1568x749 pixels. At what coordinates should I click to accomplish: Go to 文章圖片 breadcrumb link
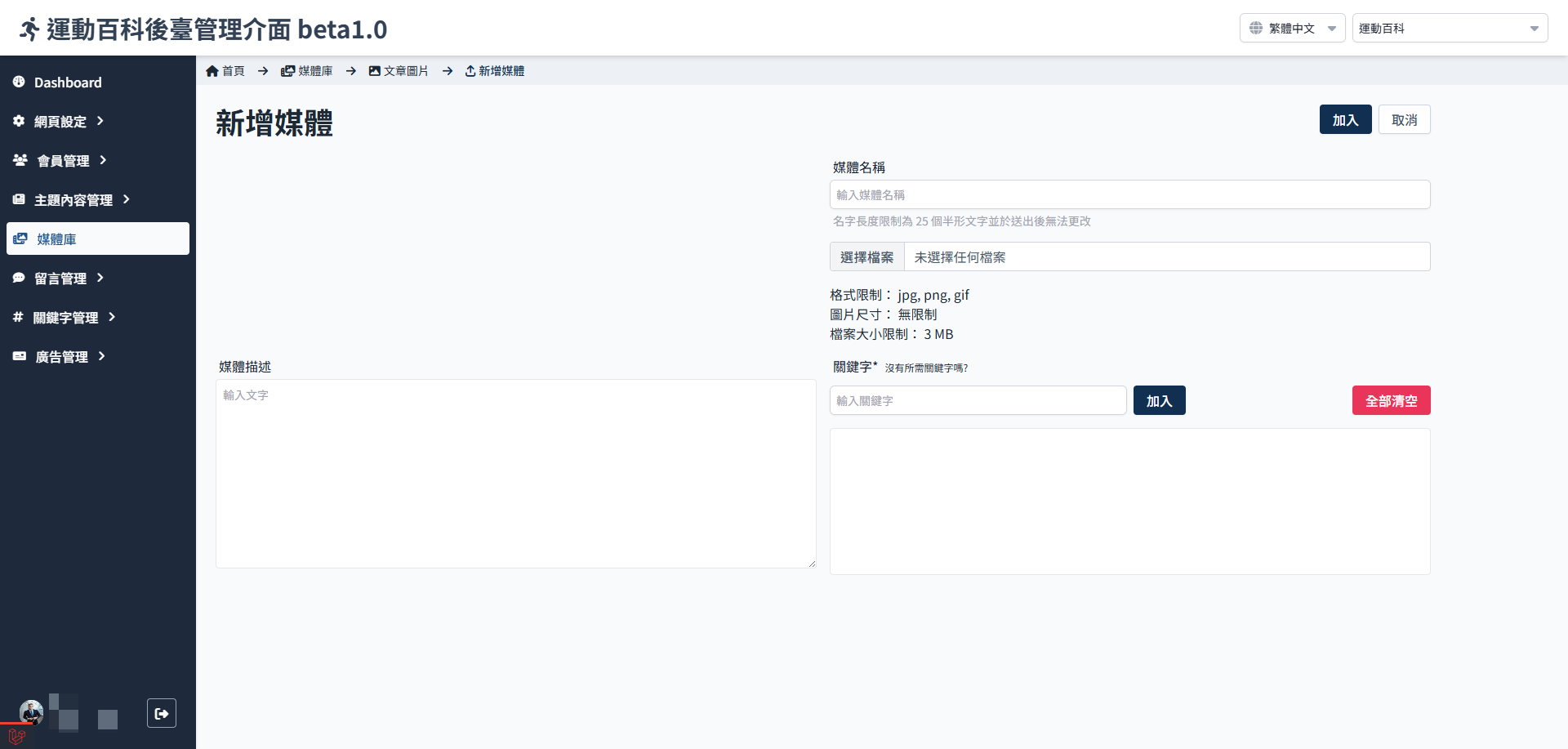tap(406, 71)
